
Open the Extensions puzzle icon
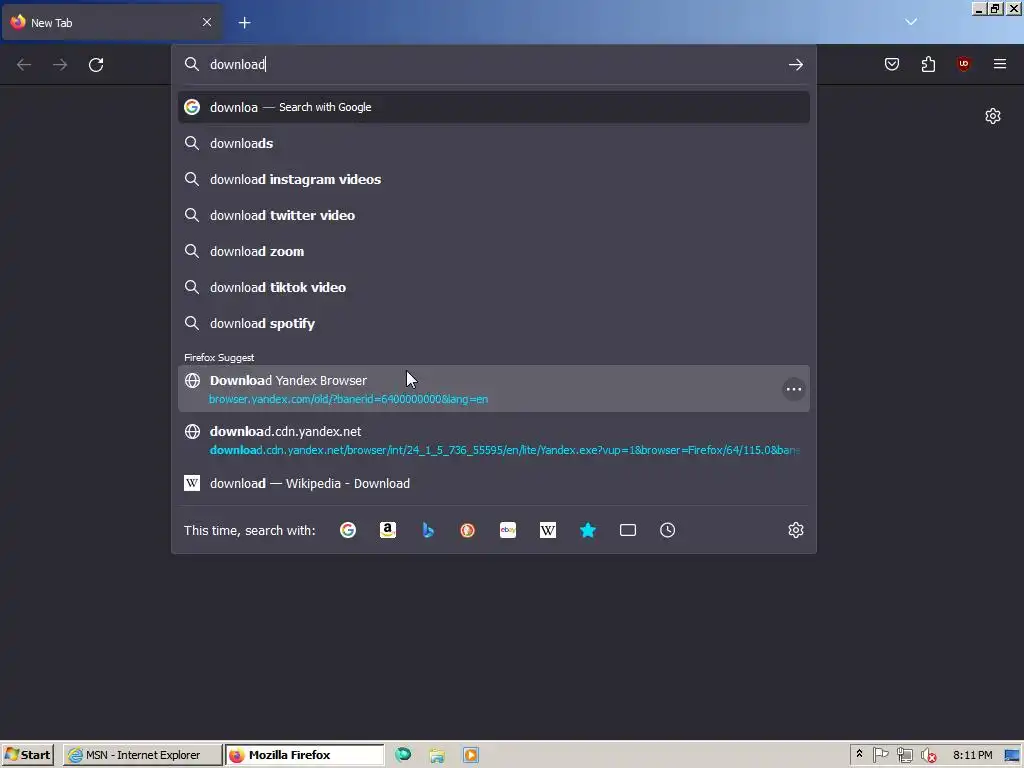[928, 64]
